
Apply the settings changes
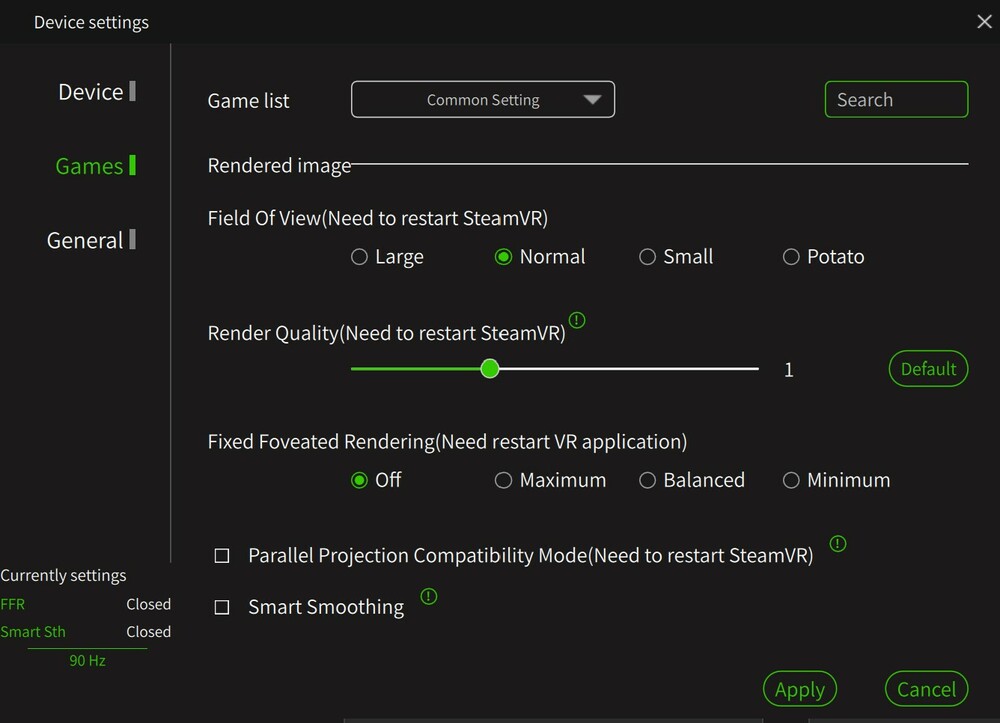[x=799, y=689]
